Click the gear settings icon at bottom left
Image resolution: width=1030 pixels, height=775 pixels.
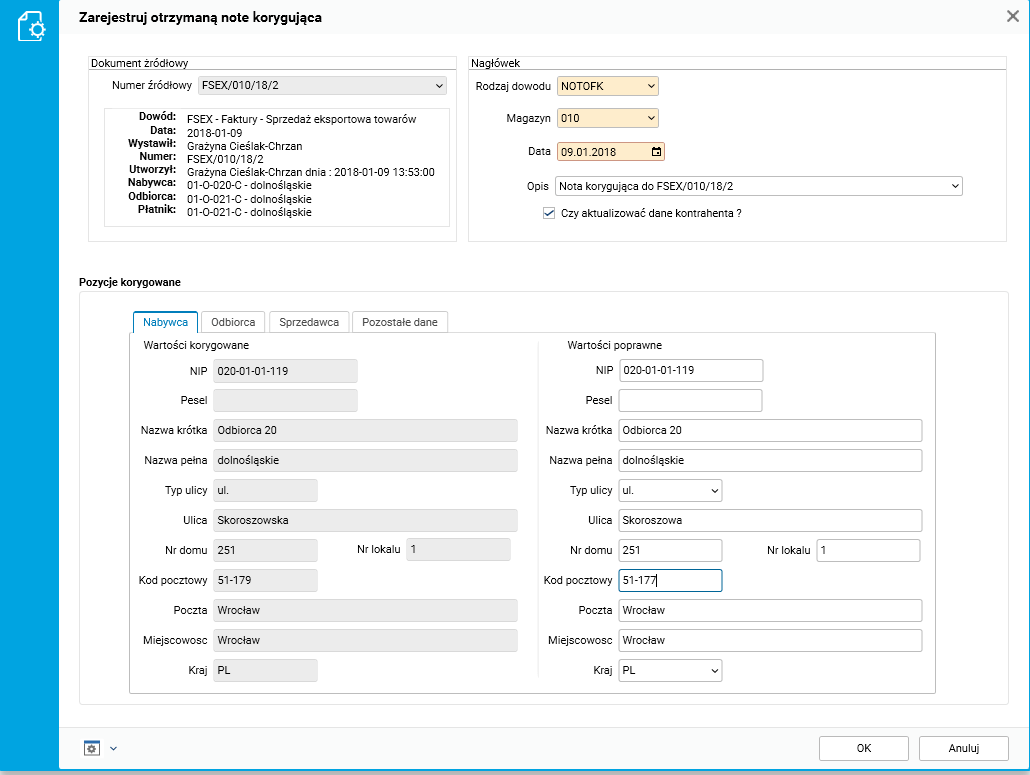pos(92,748)
